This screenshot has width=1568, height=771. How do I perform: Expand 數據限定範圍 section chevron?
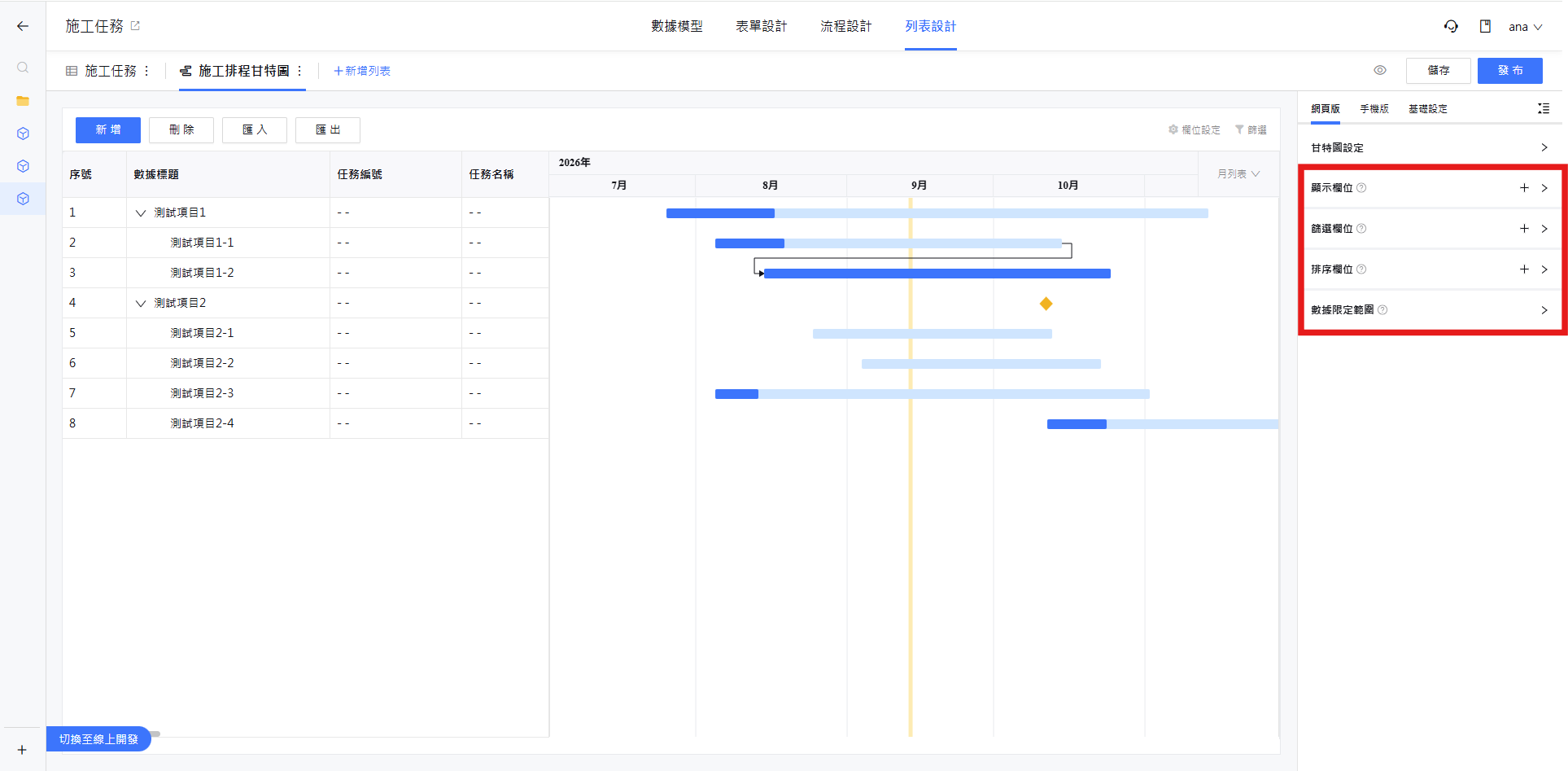click(1544, 310)
